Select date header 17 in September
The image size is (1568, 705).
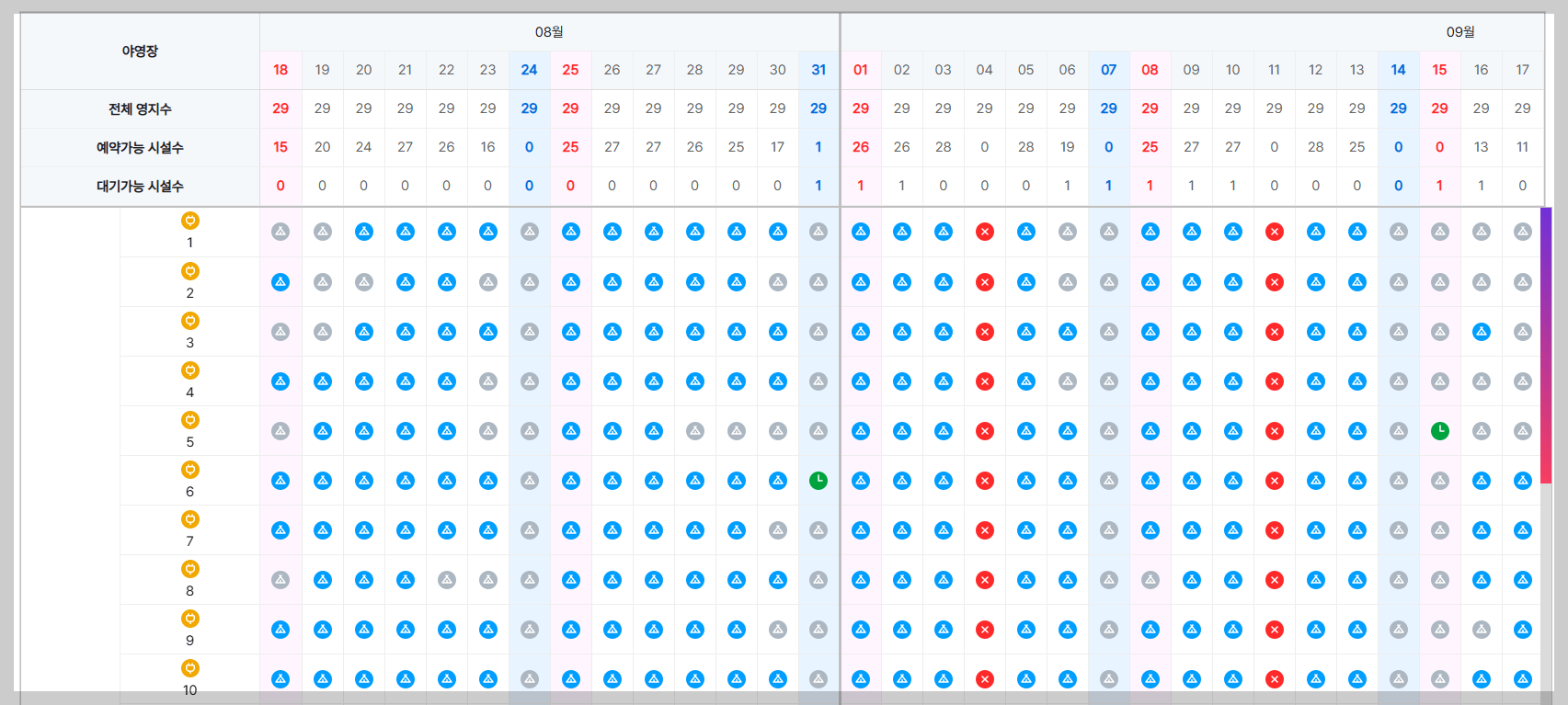click(x=1523, y=70)
